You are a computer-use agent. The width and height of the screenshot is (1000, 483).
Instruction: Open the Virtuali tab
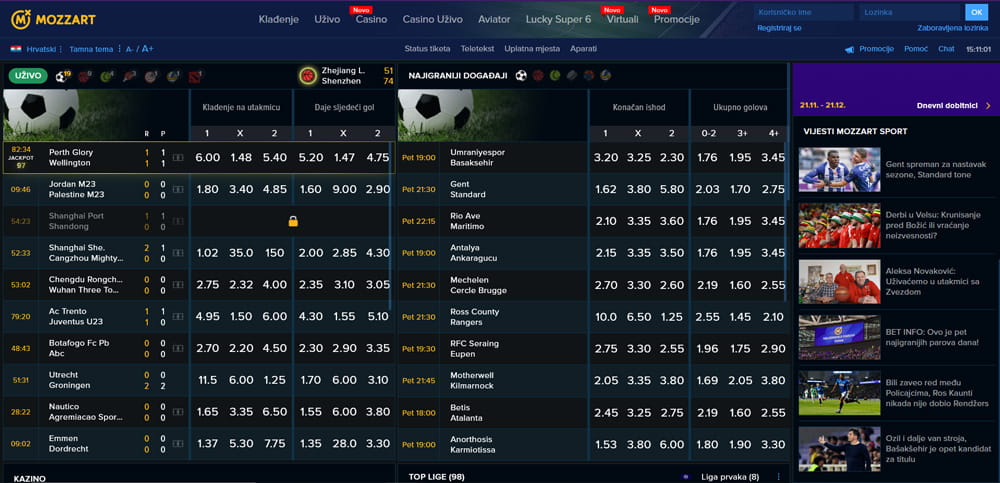tap(622, 19)
